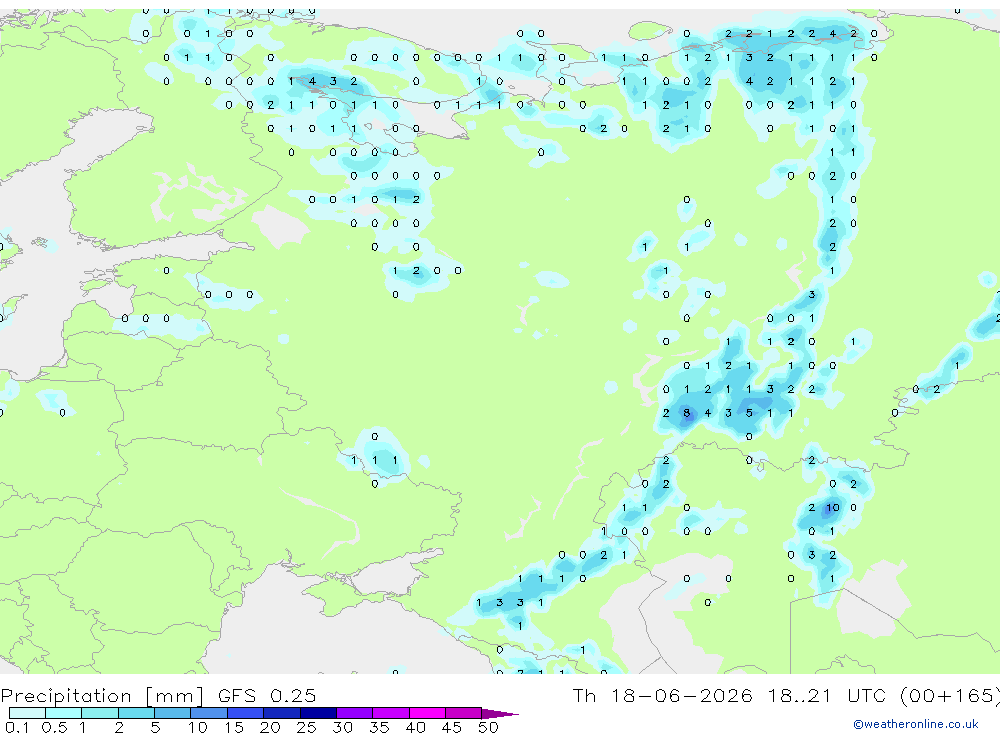
Task: Click the legend label 25
Action: tap(306, 727)
